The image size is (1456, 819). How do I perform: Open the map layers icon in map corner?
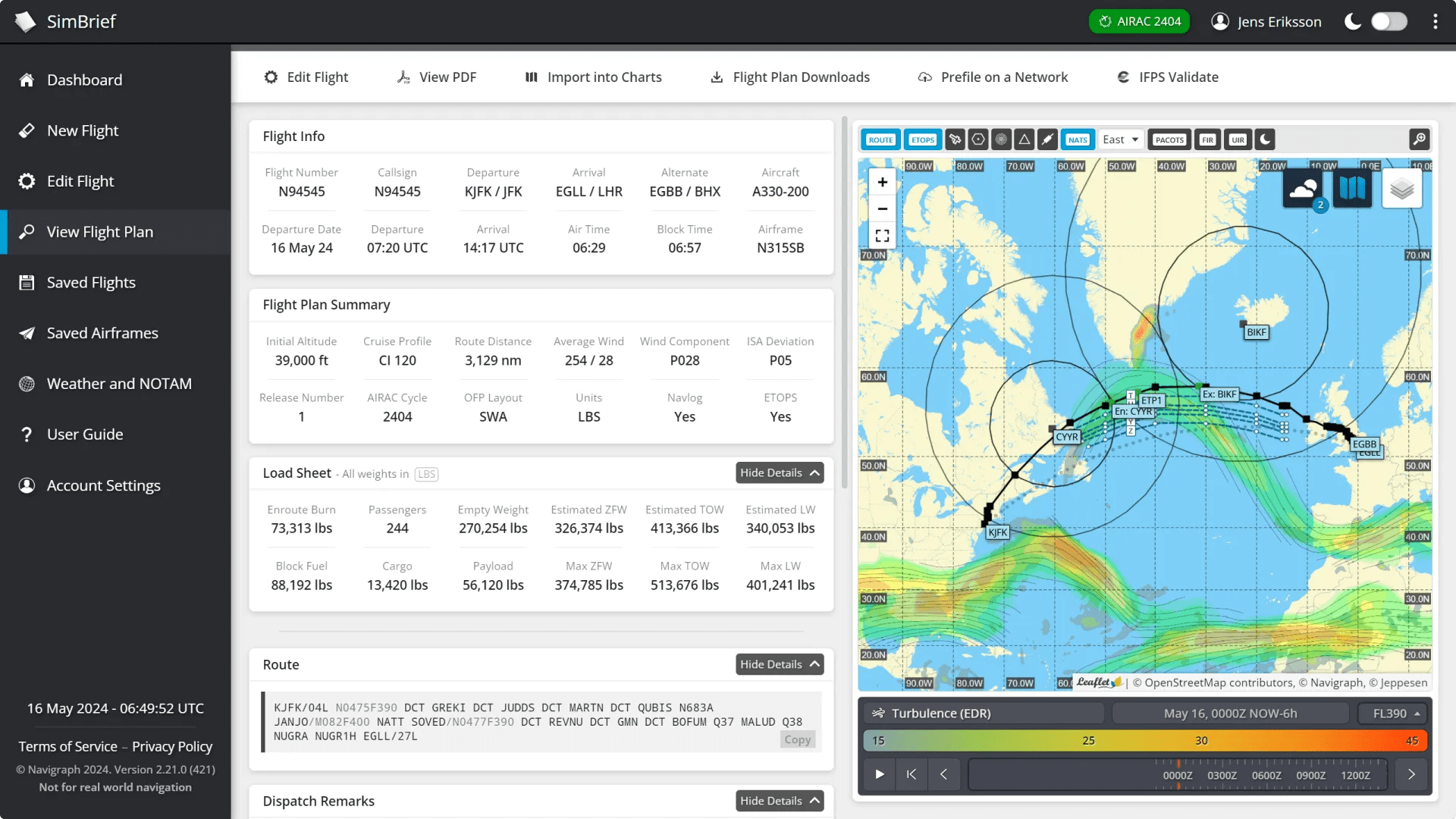(x=1402, y=188)
